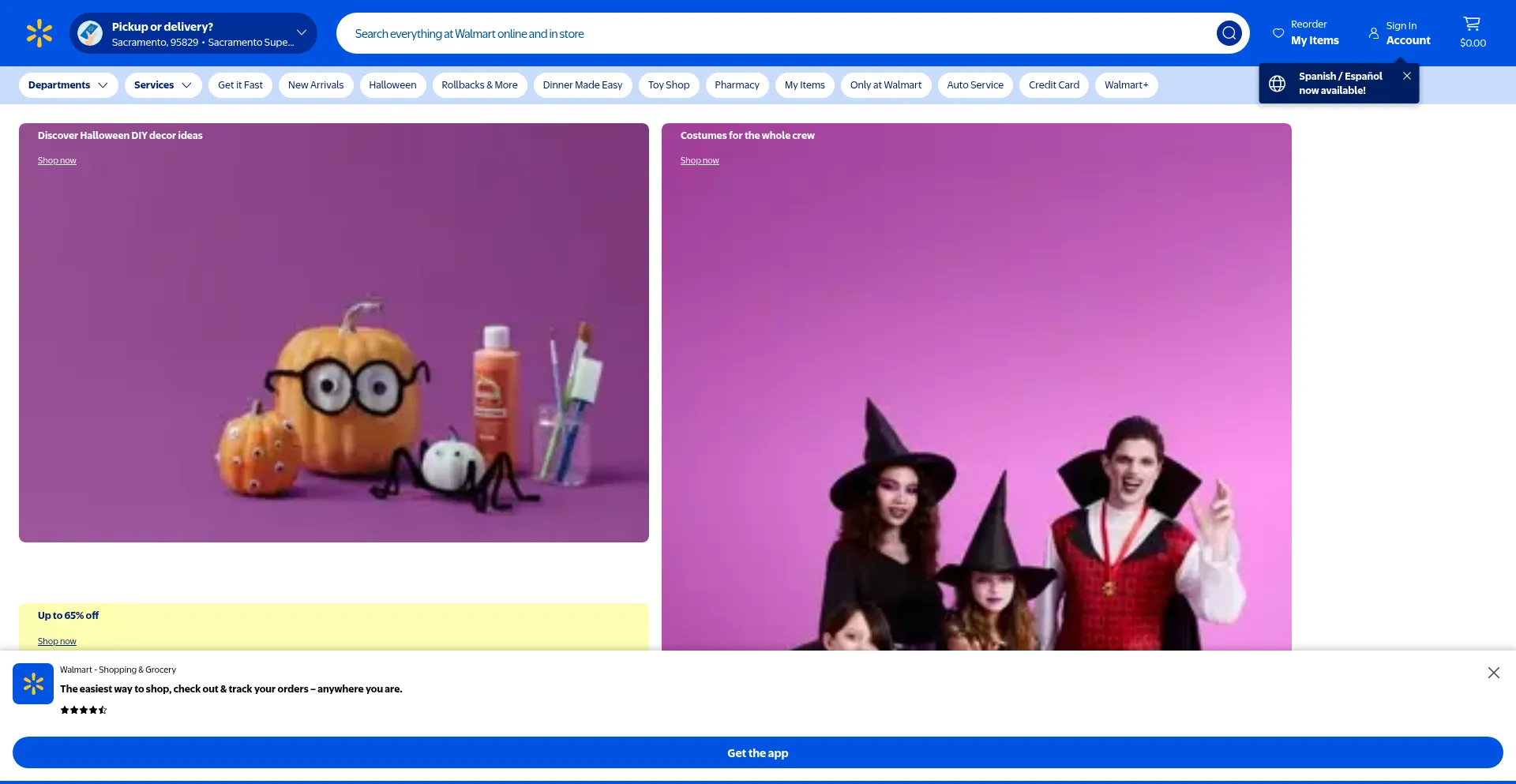Open Rollbacks & More category

[479, 85]
